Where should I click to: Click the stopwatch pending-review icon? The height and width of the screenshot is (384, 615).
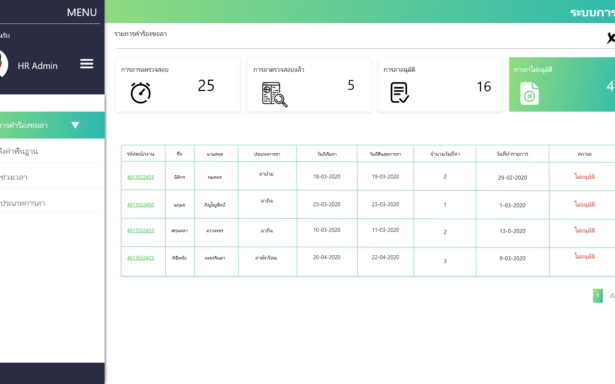(x=140, y=93)
